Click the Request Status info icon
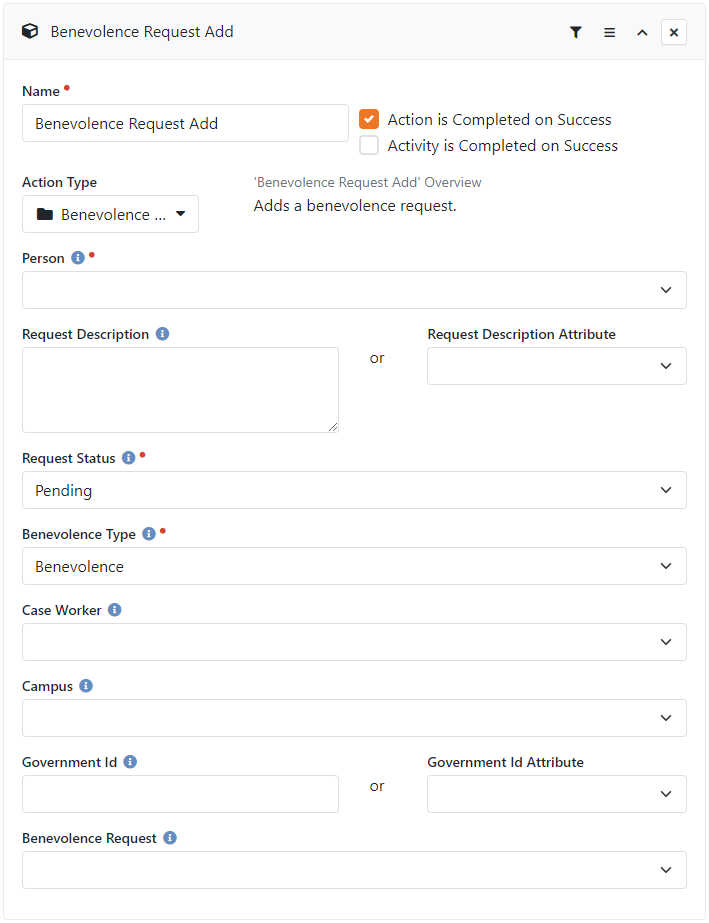The height and width of the screenshot is (923, 709). (128, 458)
